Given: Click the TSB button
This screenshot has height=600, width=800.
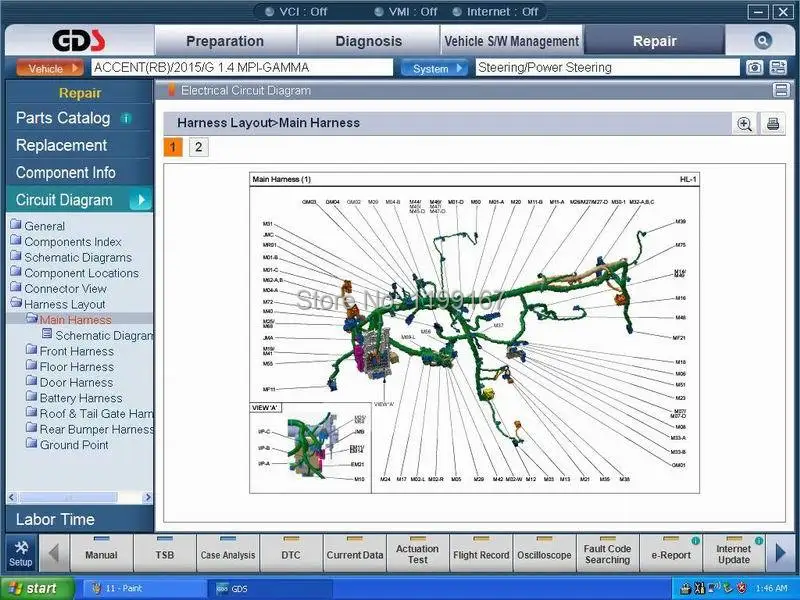Looking at the screenshot, I should pos(165,553).
